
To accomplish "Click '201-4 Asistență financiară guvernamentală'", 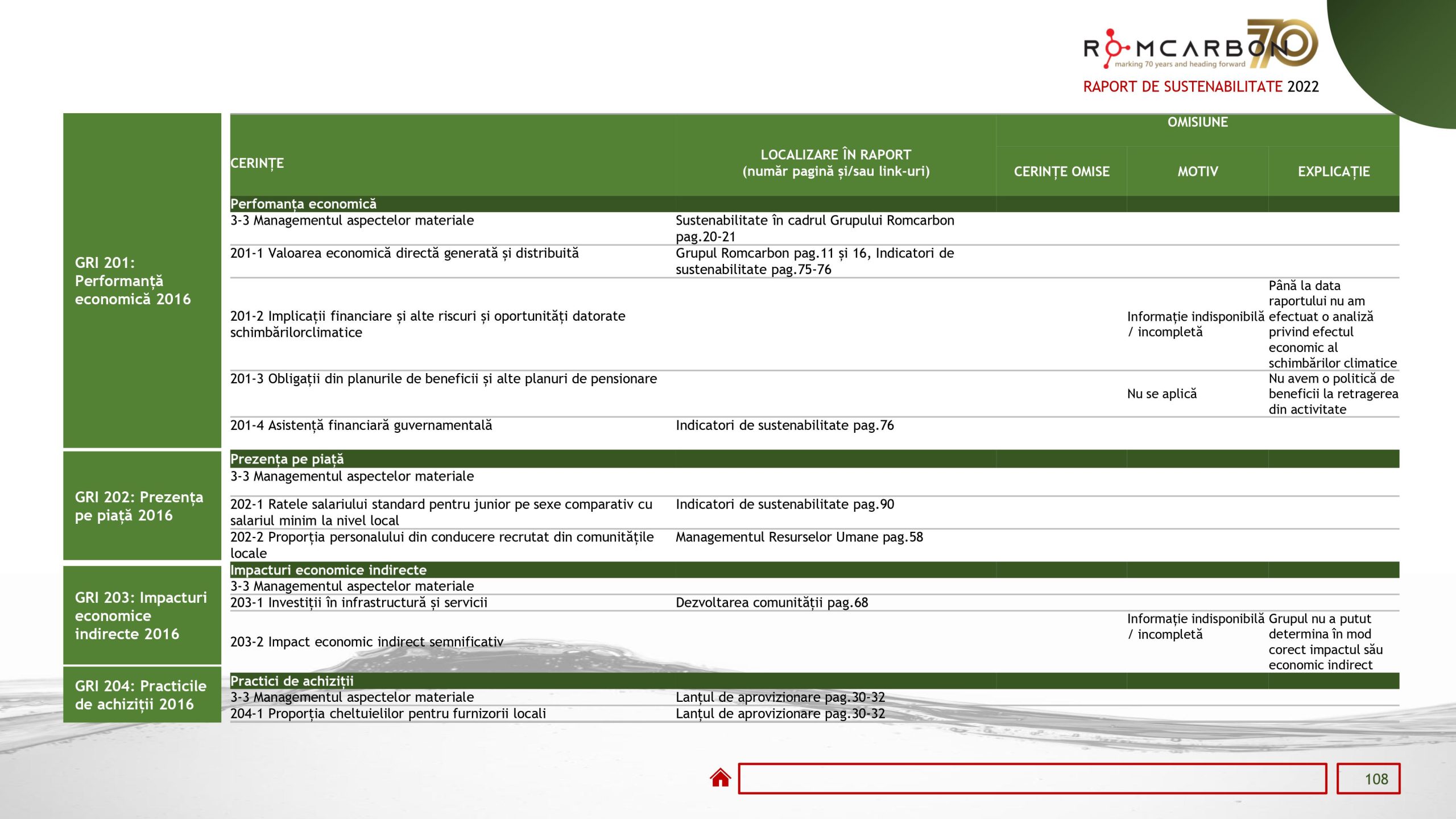I will (x=361, y=425).
